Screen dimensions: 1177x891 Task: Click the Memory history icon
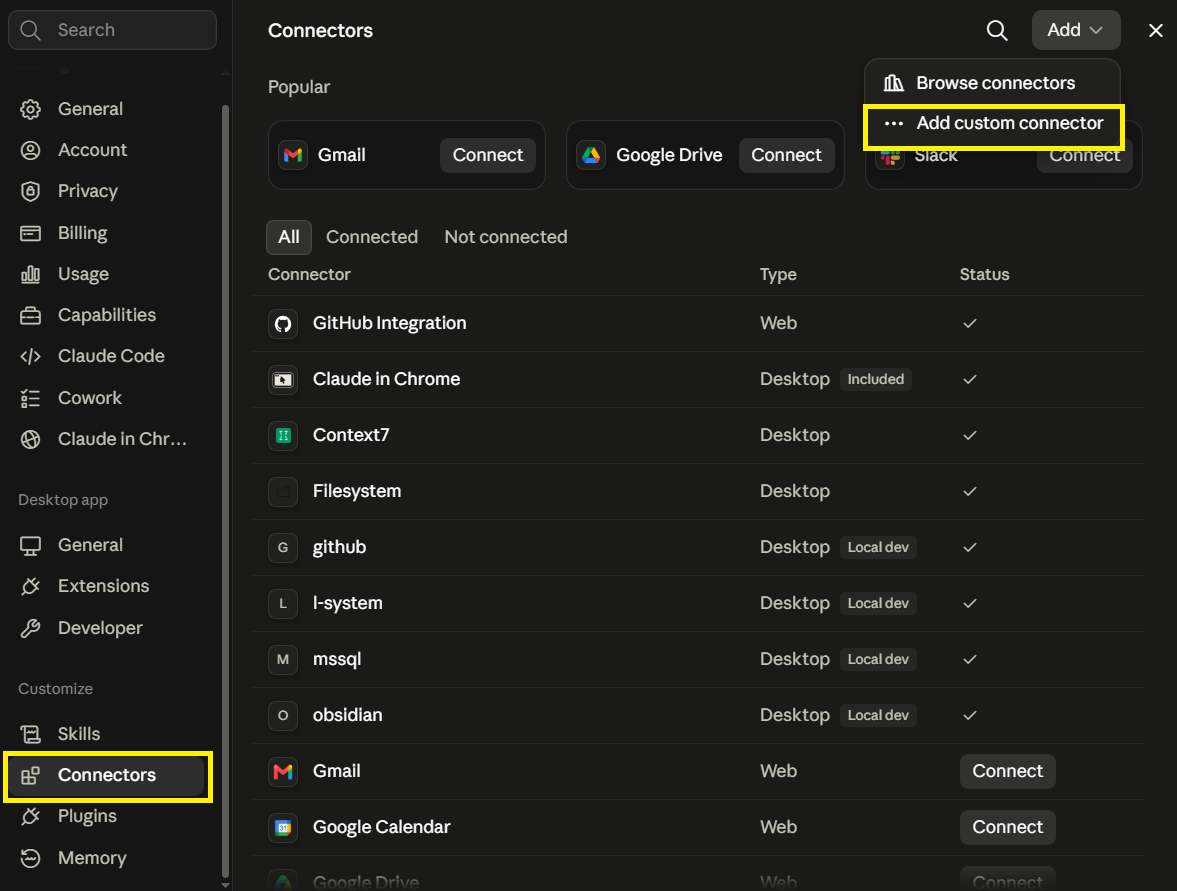[30, 858]
